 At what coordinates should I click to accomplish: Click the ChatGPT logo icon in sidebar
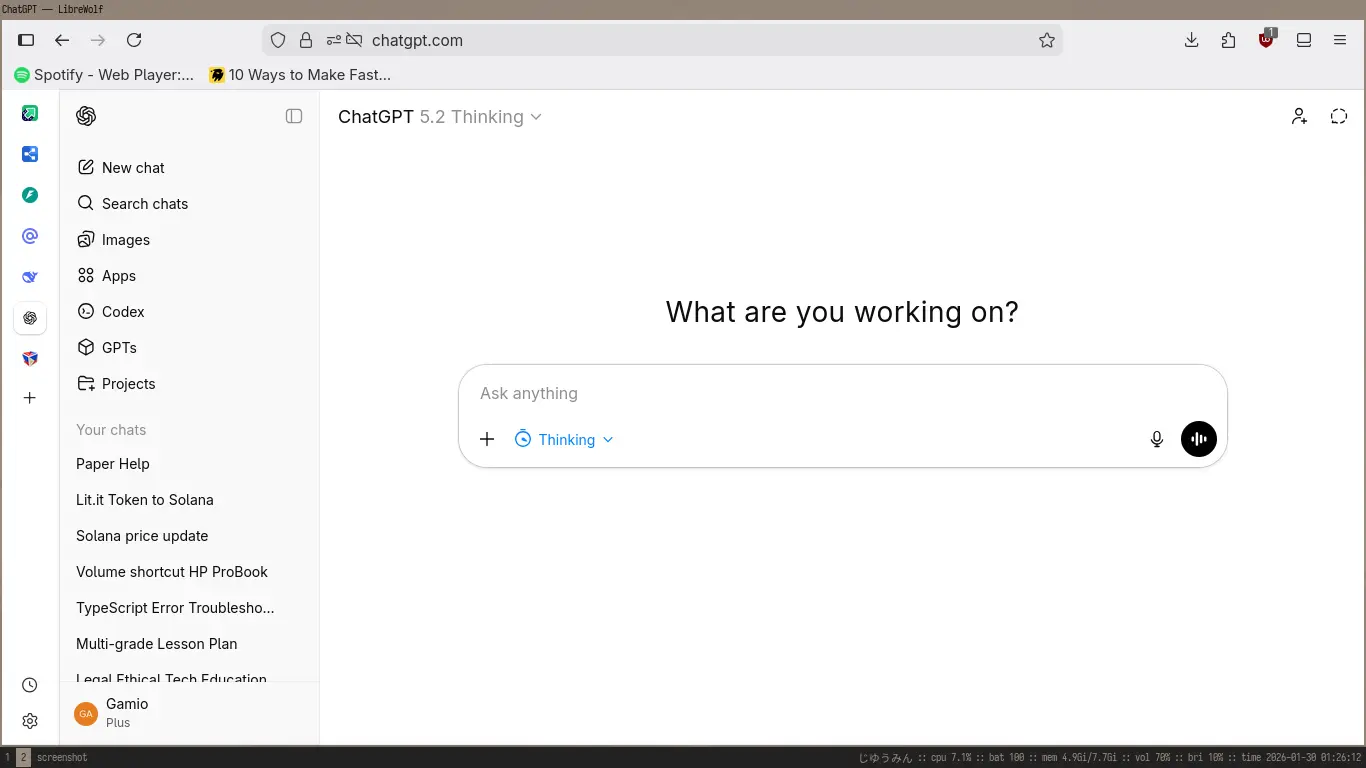(86, 116)
